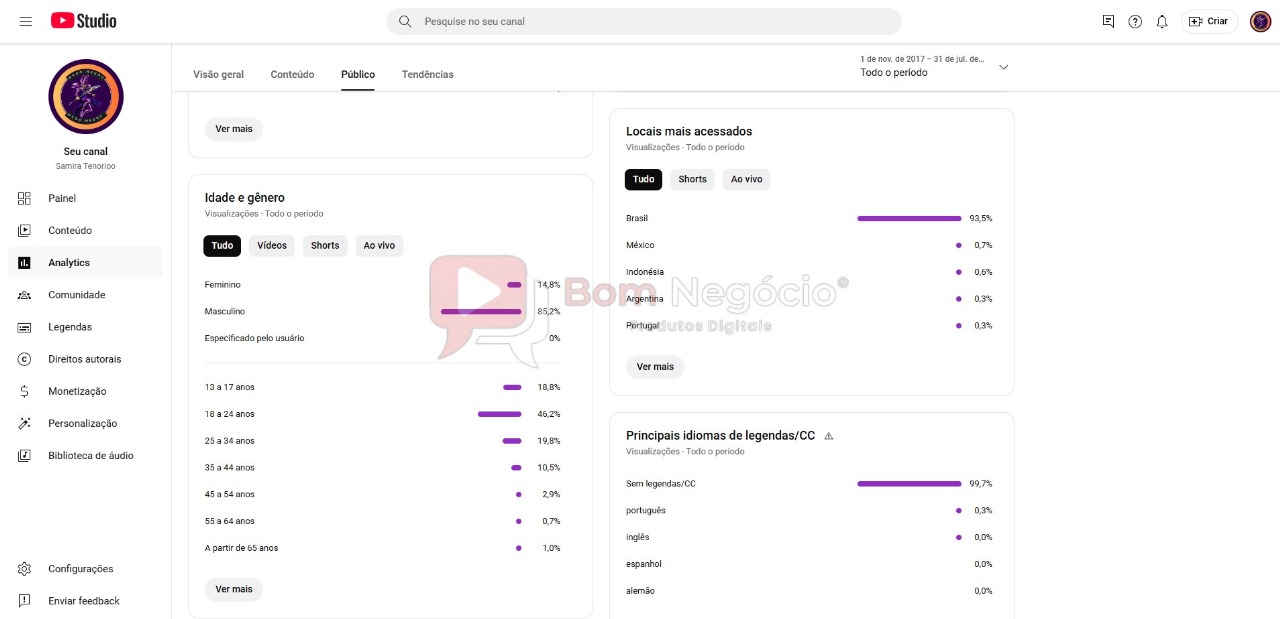Open the Help question mark icon
This screenshot has width=1280, height=619.
click(x=1135, y=21)
